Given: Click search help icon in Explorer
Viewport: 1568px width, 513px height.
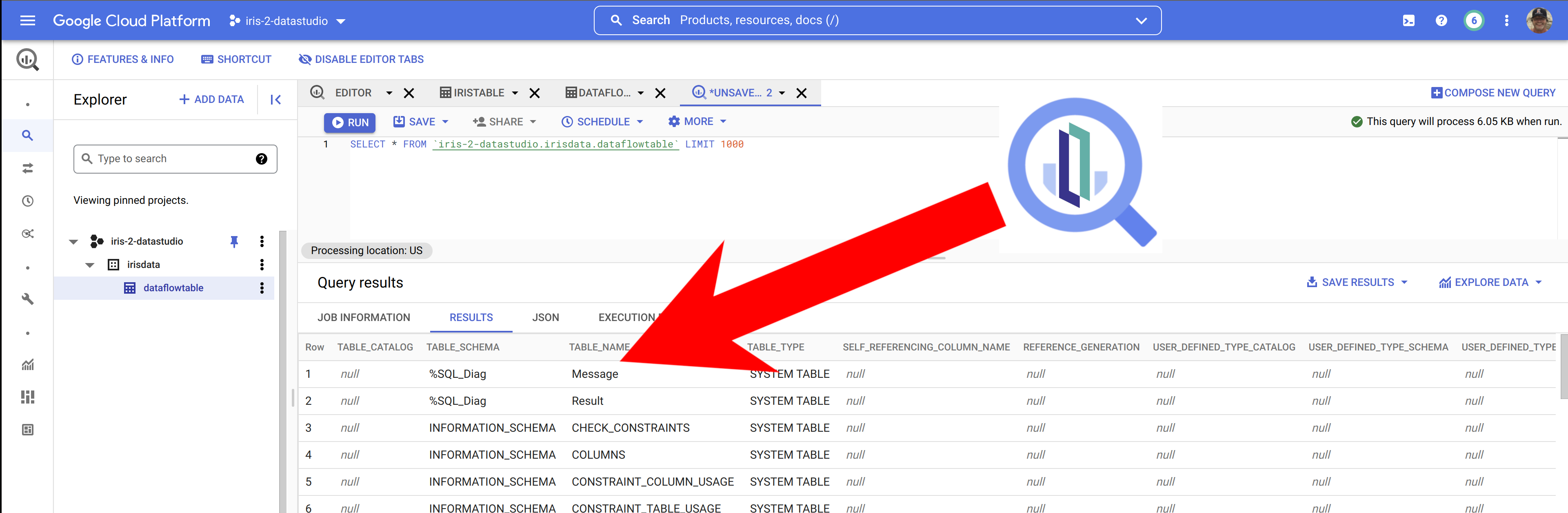Looking at the screenshot, I should [x=261, y=159].
